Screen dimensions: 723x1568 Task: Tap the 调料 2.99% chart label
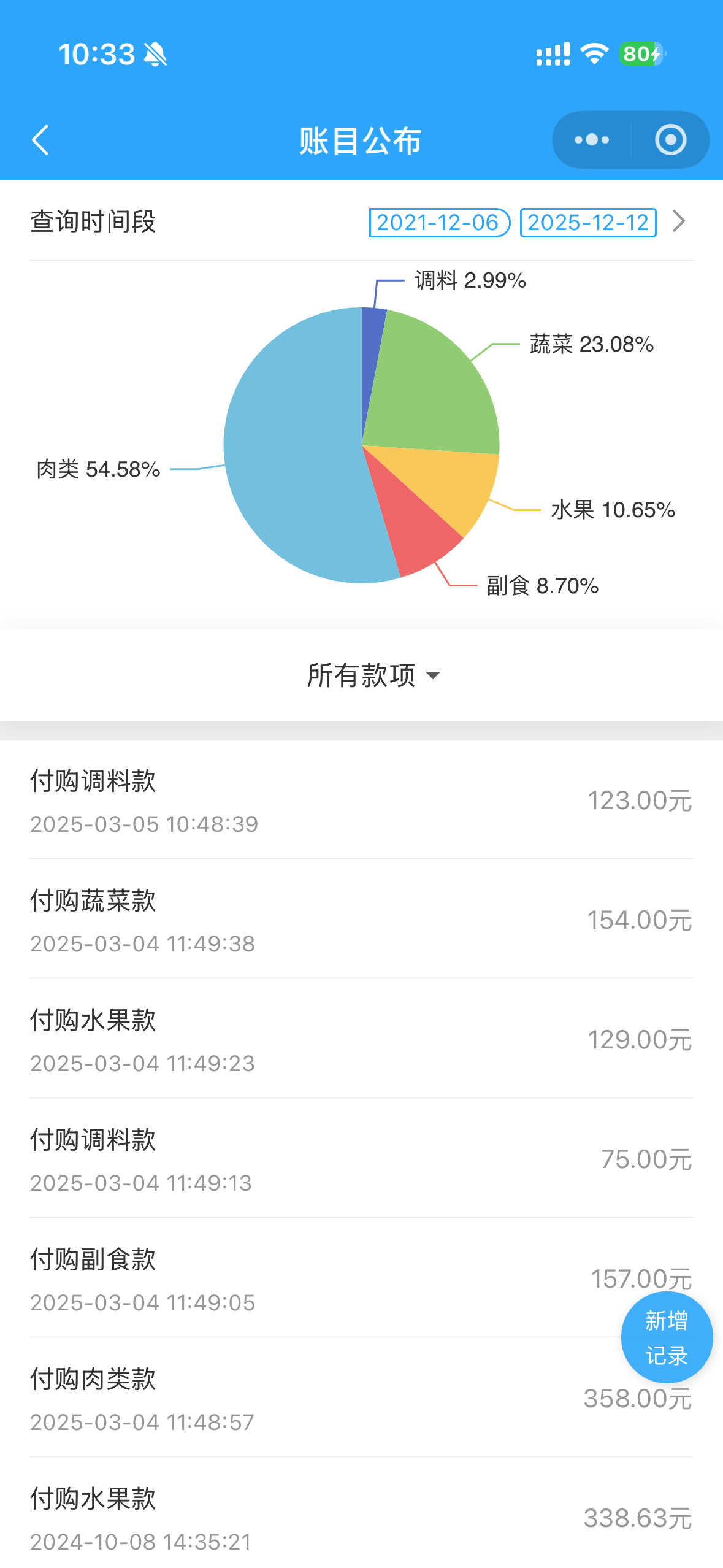(470, 280)
